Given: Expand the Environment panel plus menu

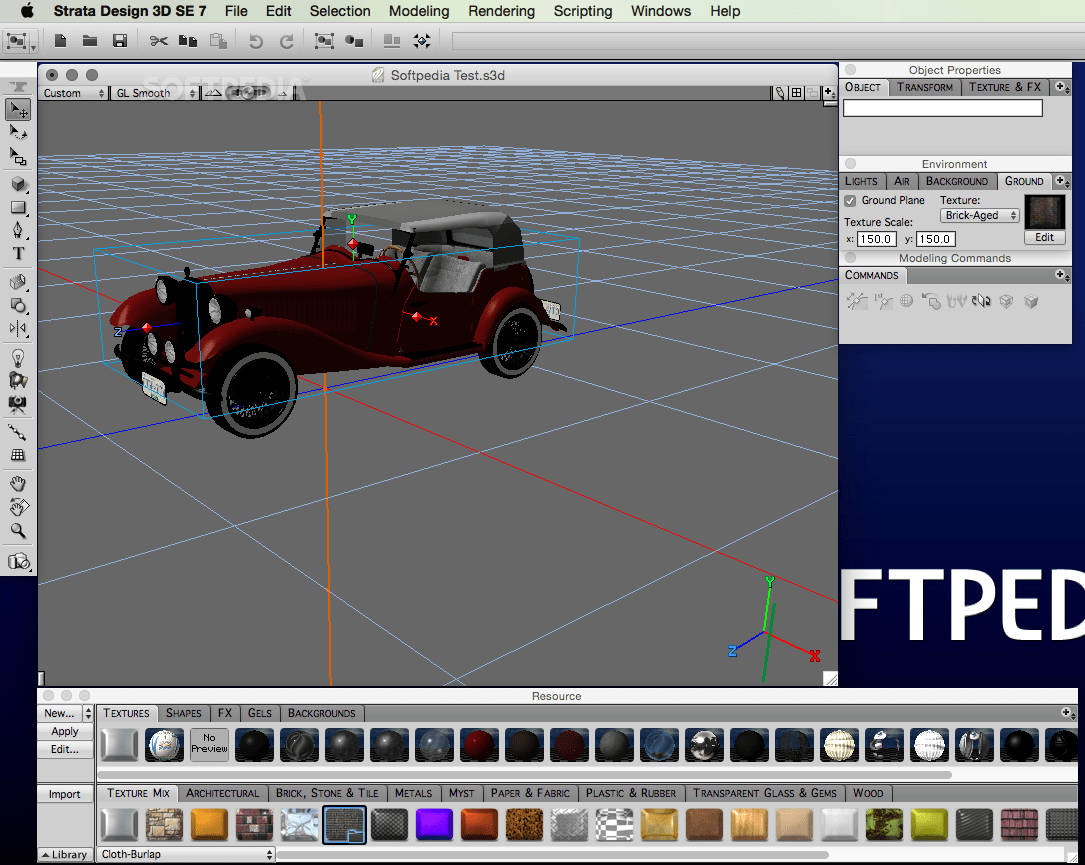Looking at the screenshot, I should (1061, 181).
